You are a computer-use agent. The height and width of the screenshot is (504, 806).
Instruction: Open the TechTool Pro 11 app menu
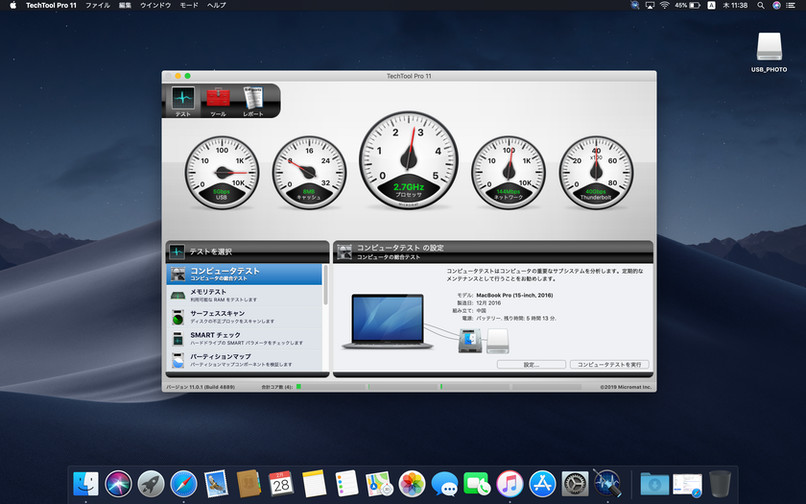[x=51, y=5]
